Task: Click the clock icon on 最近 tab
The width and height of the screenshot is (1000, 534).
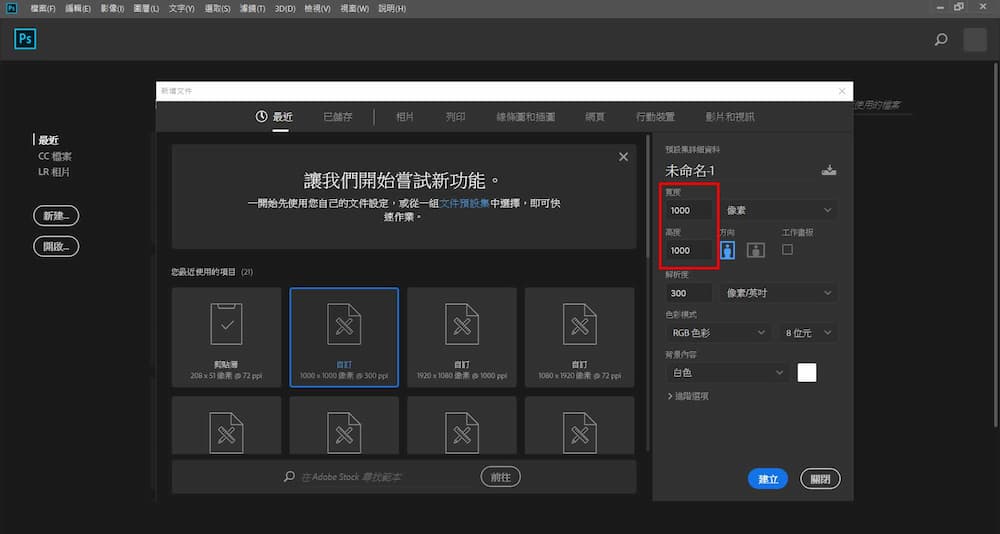Action: [261, 117]
